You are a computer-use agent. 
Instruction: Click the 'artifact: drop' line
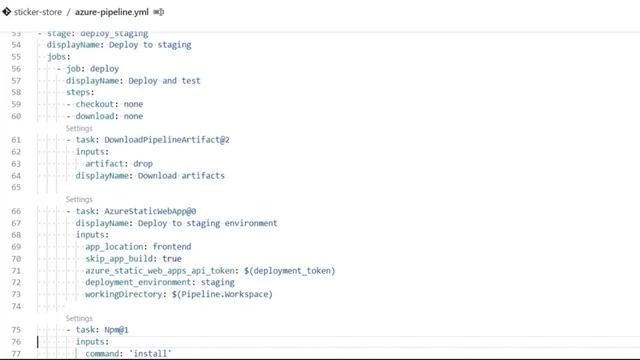[119, 164]
